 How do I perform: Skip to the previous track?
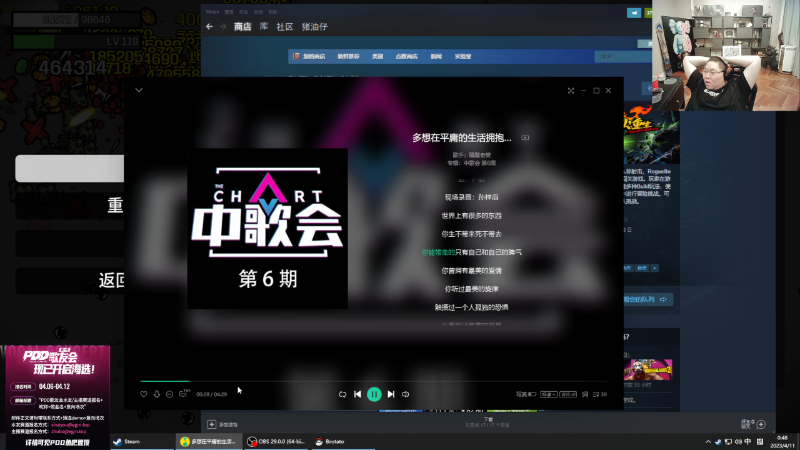click(358, 394)
